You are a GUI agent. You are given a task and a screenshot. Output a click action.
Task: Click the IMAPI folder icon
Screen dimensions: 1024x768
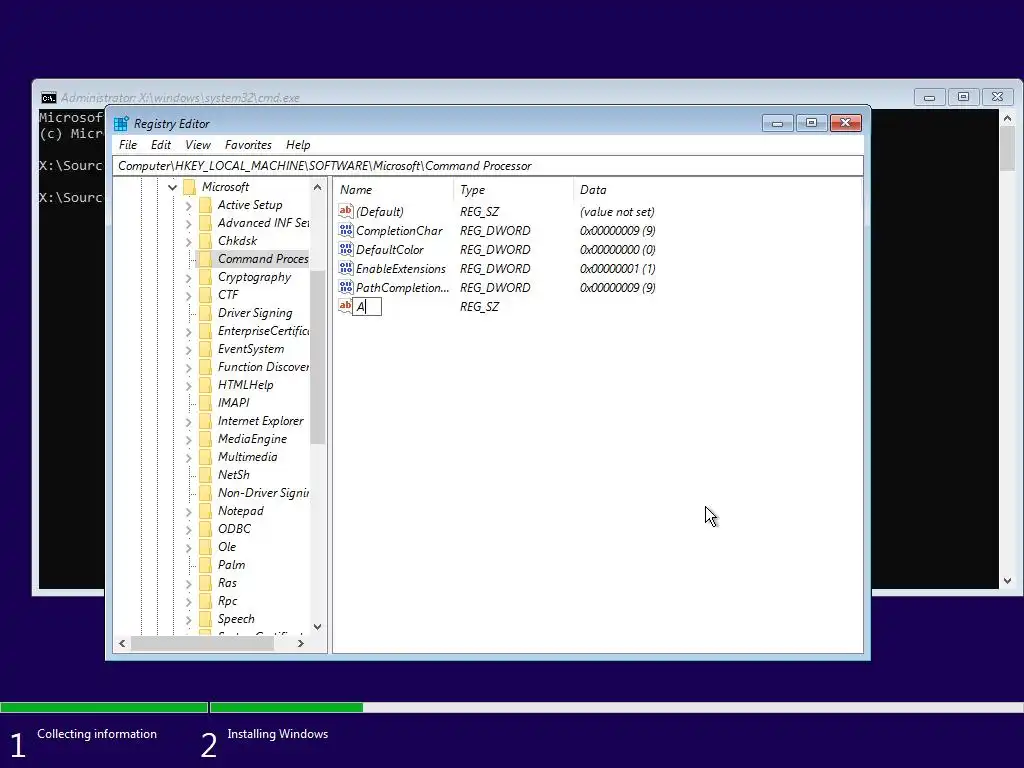(x=205, y=403)
